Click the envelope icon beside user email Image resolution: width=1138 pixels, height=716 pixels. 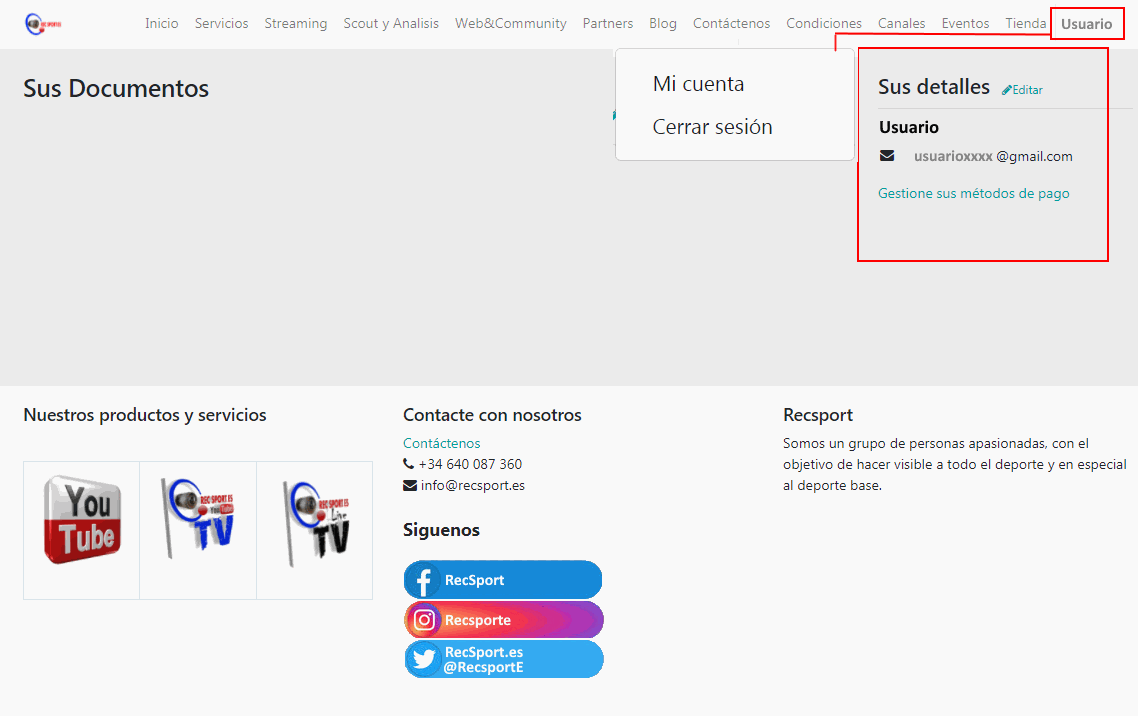887,156
